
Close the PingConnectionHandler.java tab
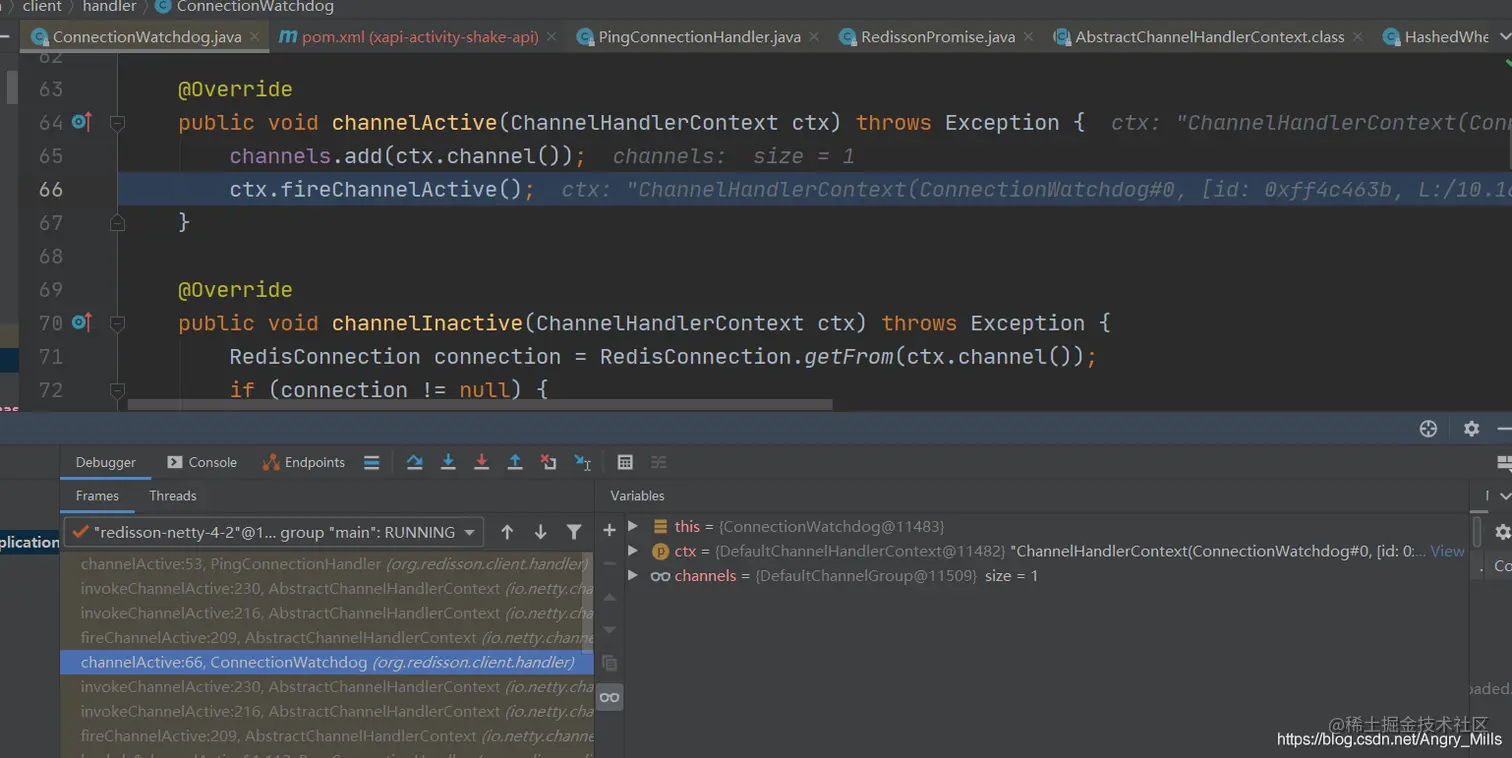[x=814, y=36]
